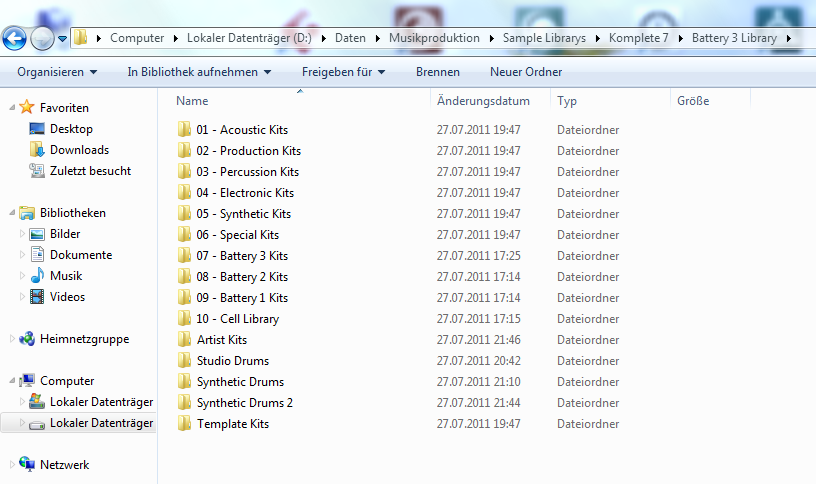
Task: Click Battery 3 Library in the breadcrumb
Action: coord(734,38)
